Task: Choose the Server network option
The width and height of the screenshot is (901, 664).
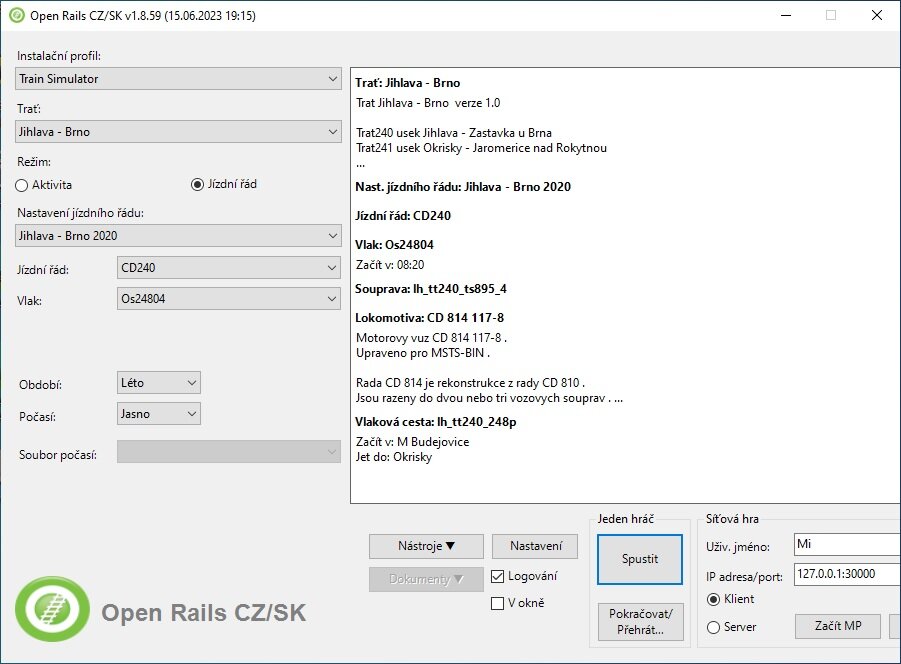Action: [x=714, y=627]
